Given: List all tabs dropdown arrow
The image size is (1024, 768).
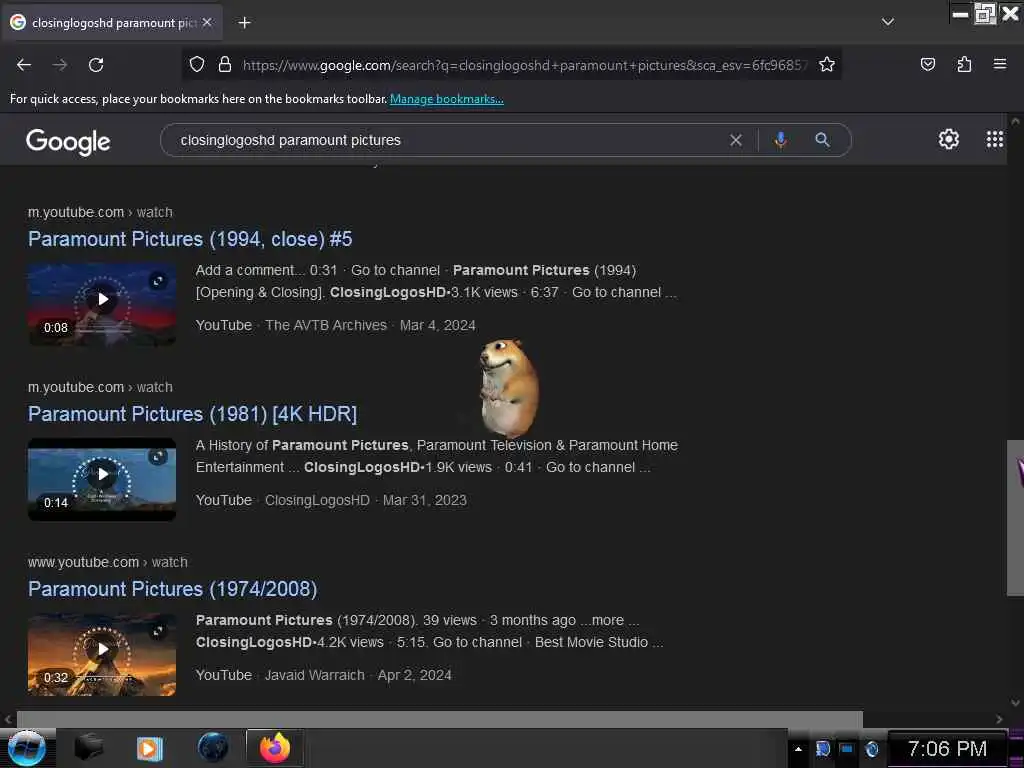Looking at the screenshot, I should pos(888,22).
